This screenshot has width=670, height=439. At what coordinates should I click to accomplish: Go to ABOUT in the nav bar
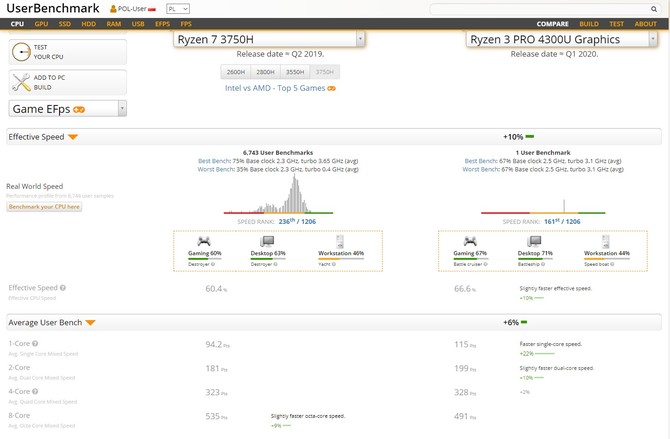point(645,24)
